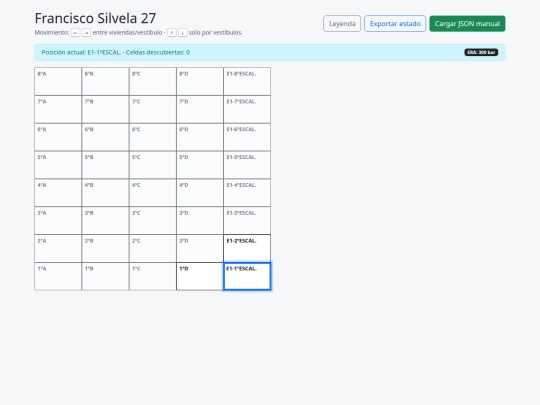Click the ERA 300 bar badge

[x=481, y=52]
